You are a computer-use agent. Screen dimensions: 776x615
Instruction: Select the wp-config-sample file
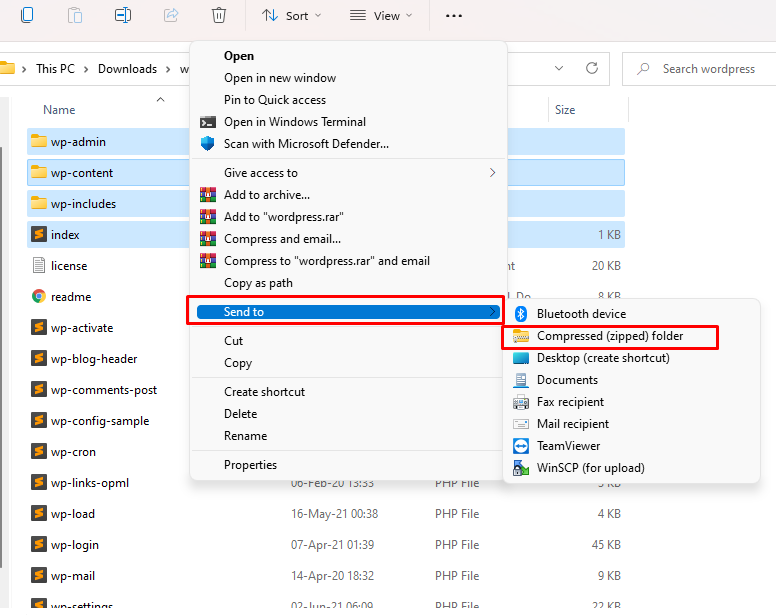(90, 421)
